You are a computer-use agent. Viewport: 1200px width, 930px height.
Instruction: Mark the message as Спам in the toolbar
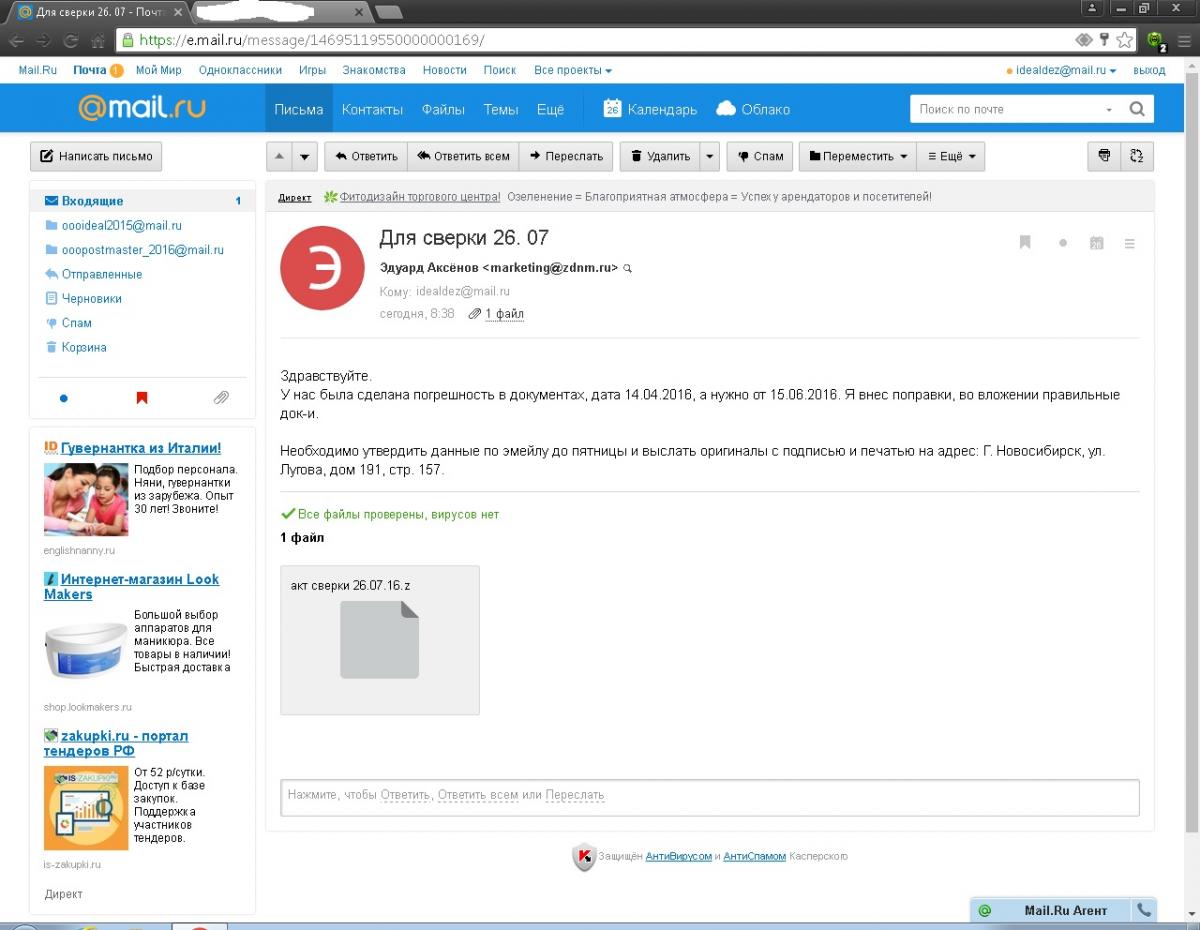point(760,156)
